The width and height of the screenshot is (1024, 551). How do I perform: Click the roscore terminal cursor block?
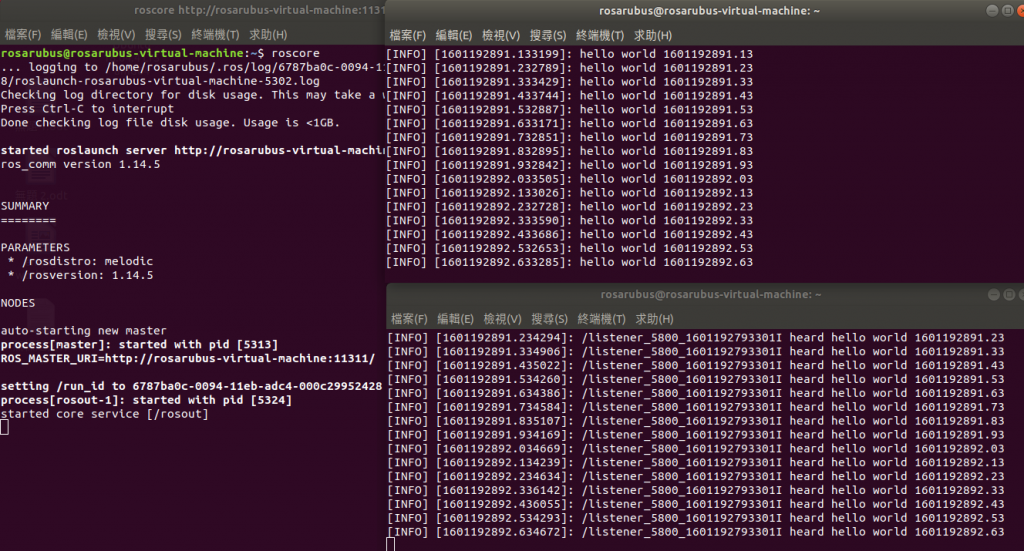pyautogui.click(x=5, y=428)
